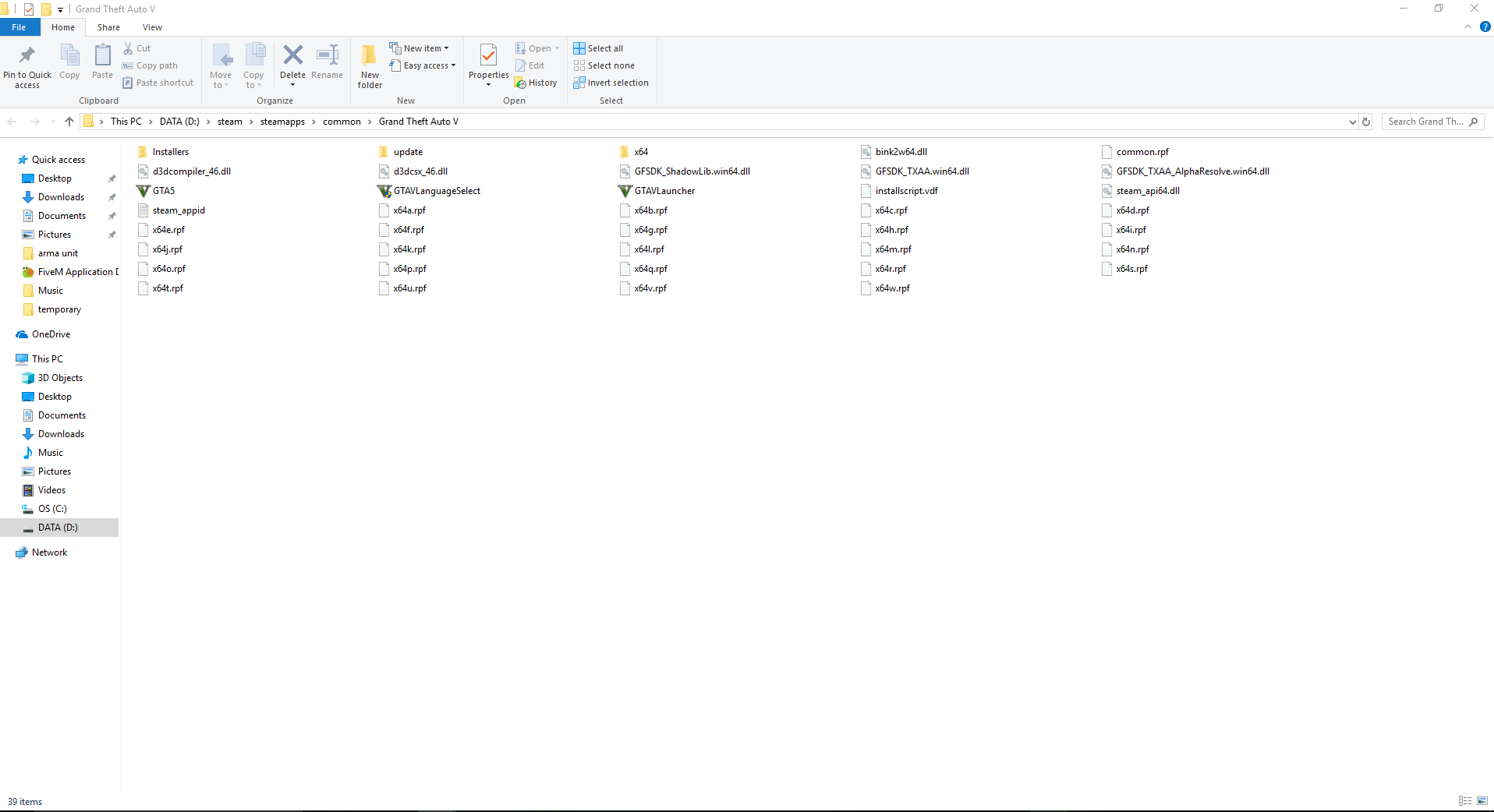Click the Search Grand Theft Auto field

tap(1433, 122)
